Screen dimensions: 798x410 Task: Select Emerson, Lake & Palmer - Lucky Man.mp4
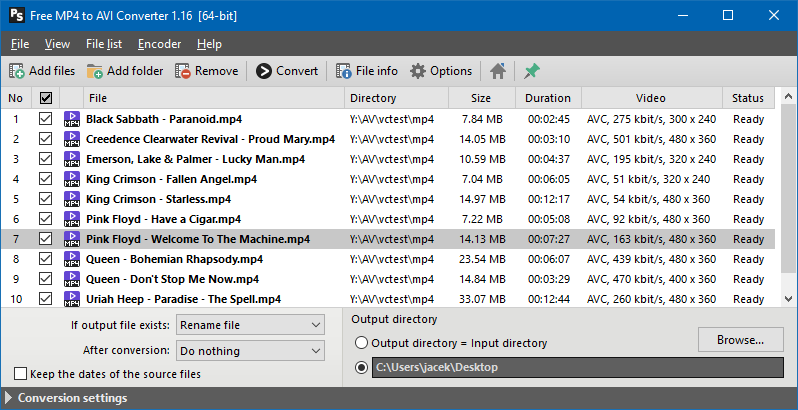coord(195,159)
